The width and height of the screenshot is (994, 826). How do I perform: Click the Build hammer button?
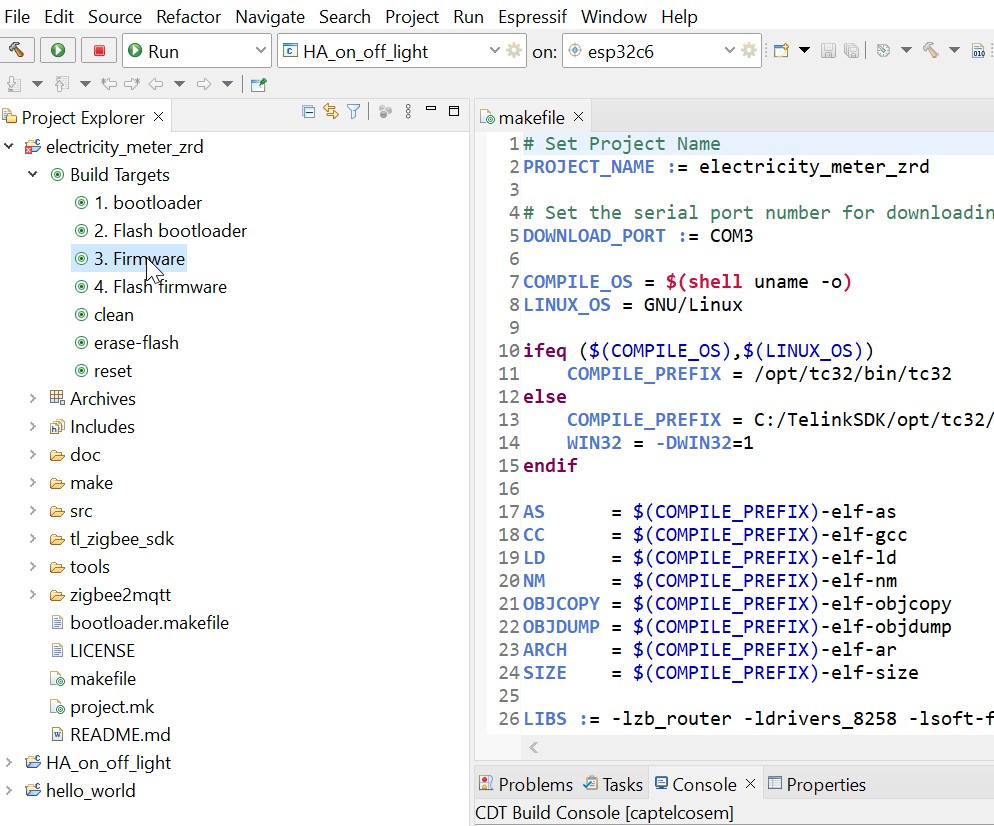[x=18, y=51]
